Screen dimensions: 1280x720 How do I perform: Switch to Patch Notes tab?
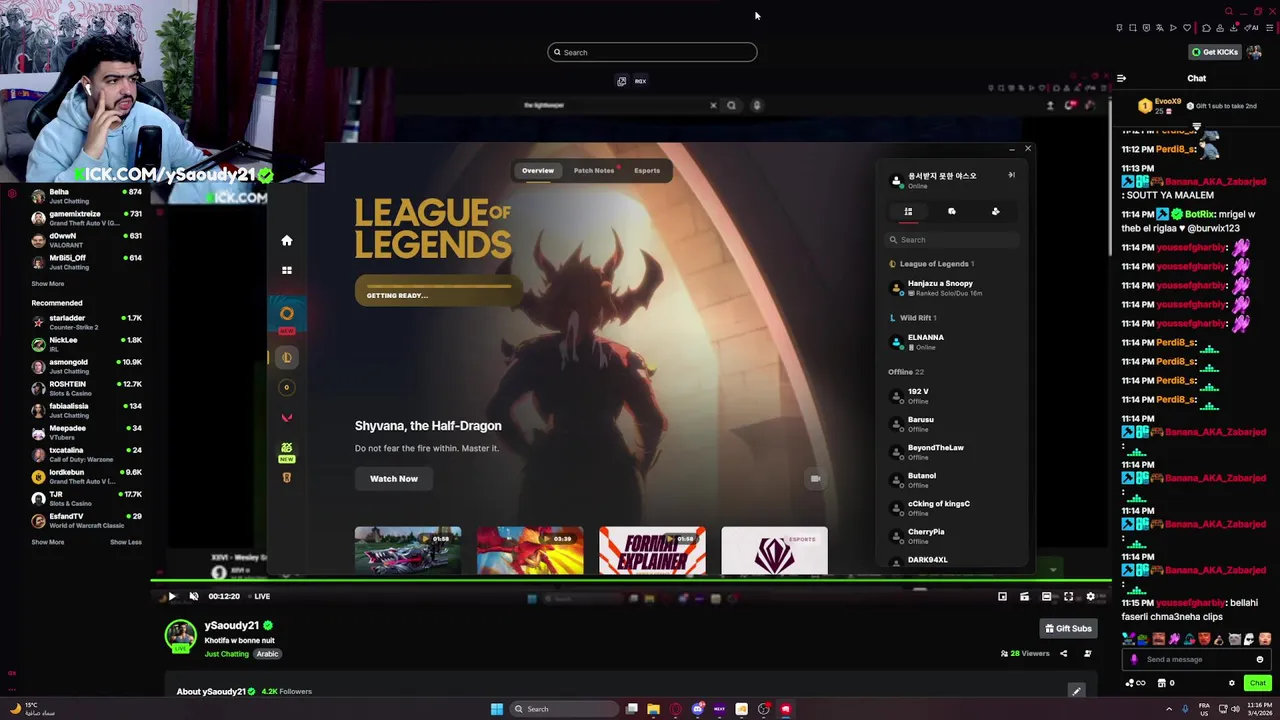click(594, 170)
